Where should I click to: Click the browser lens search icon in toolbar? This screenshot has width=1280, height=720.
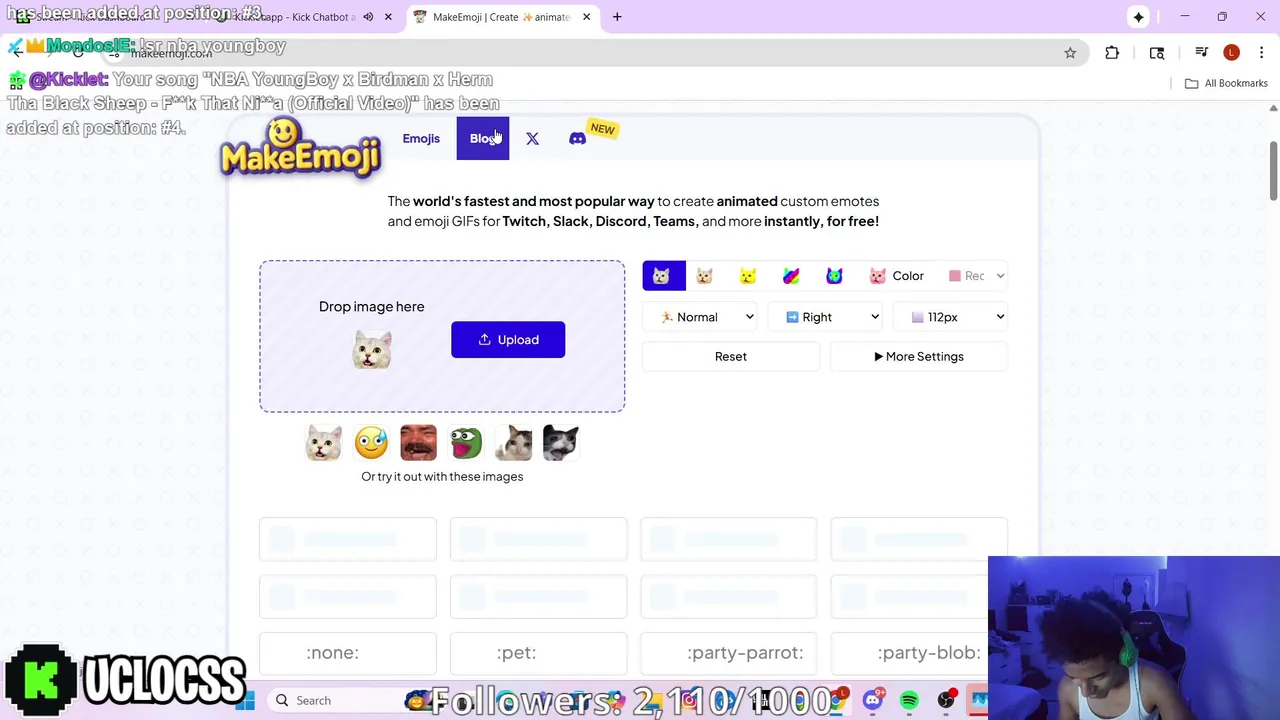pos(1157,53)
